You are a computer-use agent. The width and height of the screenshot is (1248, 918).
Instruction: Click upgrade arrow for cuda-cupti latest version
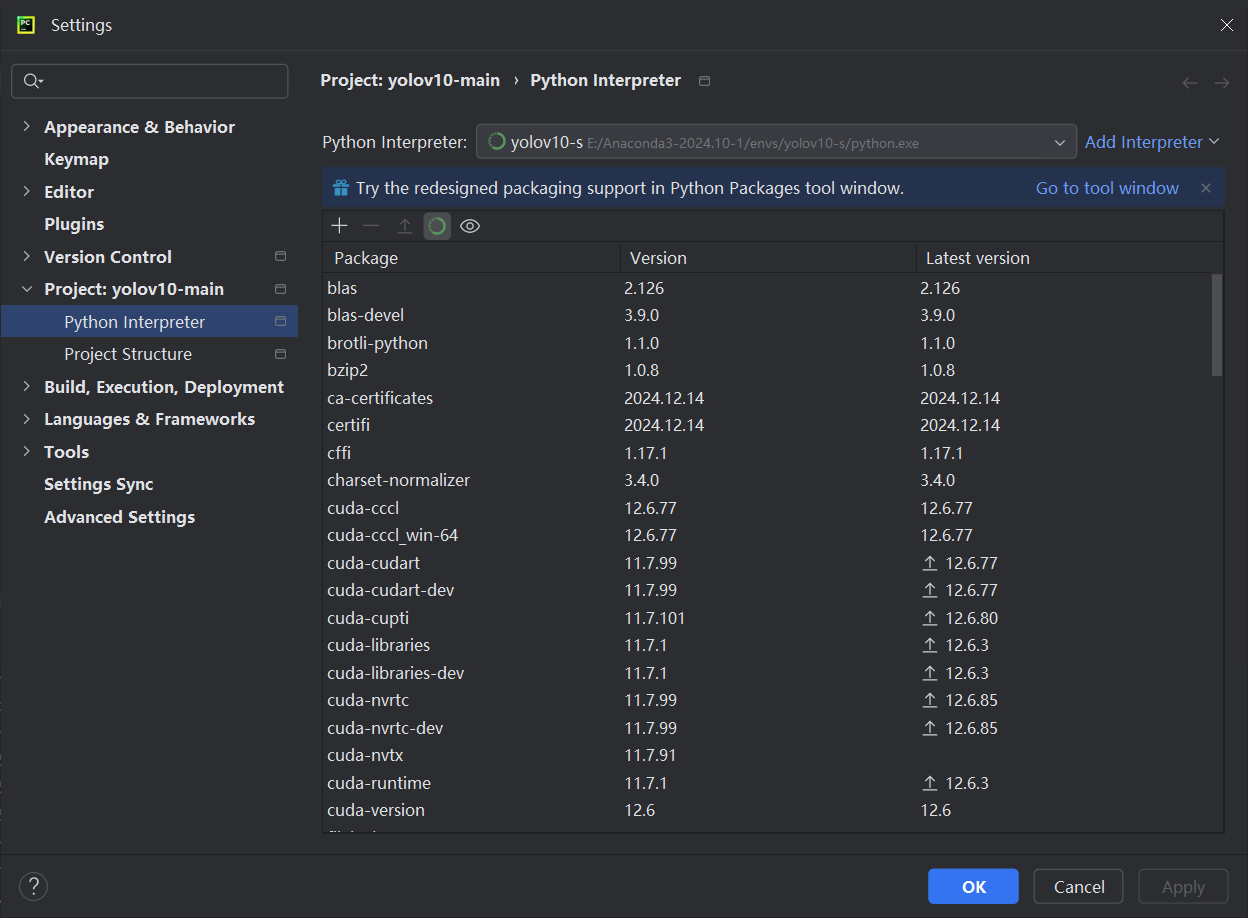930,618
